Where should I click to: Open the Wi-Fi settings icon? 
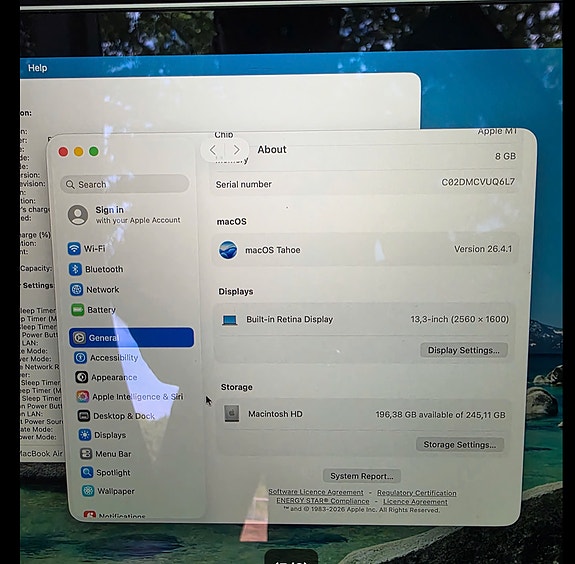pyautogui.click(x=74, y=248)
